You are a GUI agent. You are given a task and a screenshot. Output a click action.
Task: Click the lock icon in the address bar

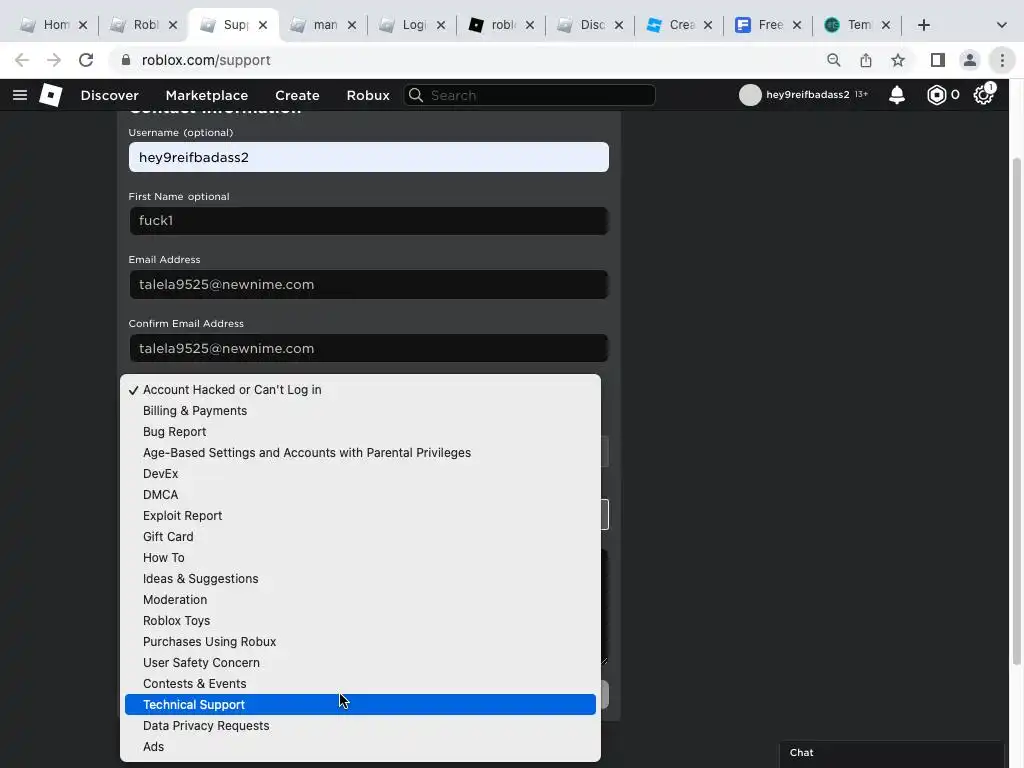click(x=125, y=60)
